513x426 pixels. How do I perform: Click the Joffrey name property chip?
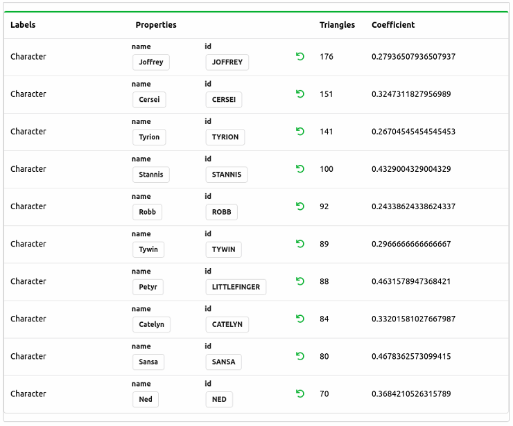pyautogui.click(x=151, y=62)
